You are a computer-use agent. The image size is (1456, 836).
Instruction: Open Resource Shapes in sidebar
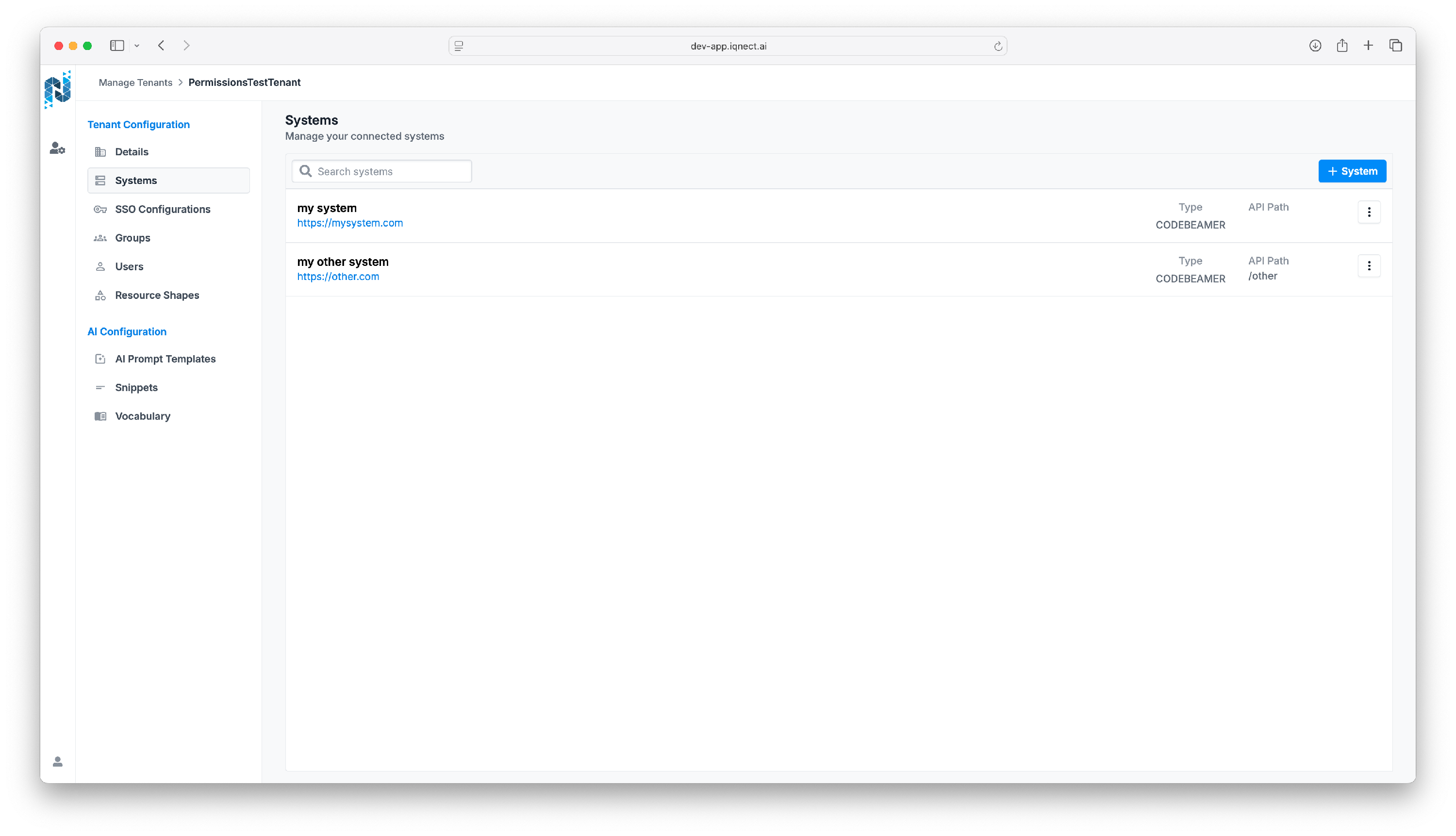pos(157,295)
